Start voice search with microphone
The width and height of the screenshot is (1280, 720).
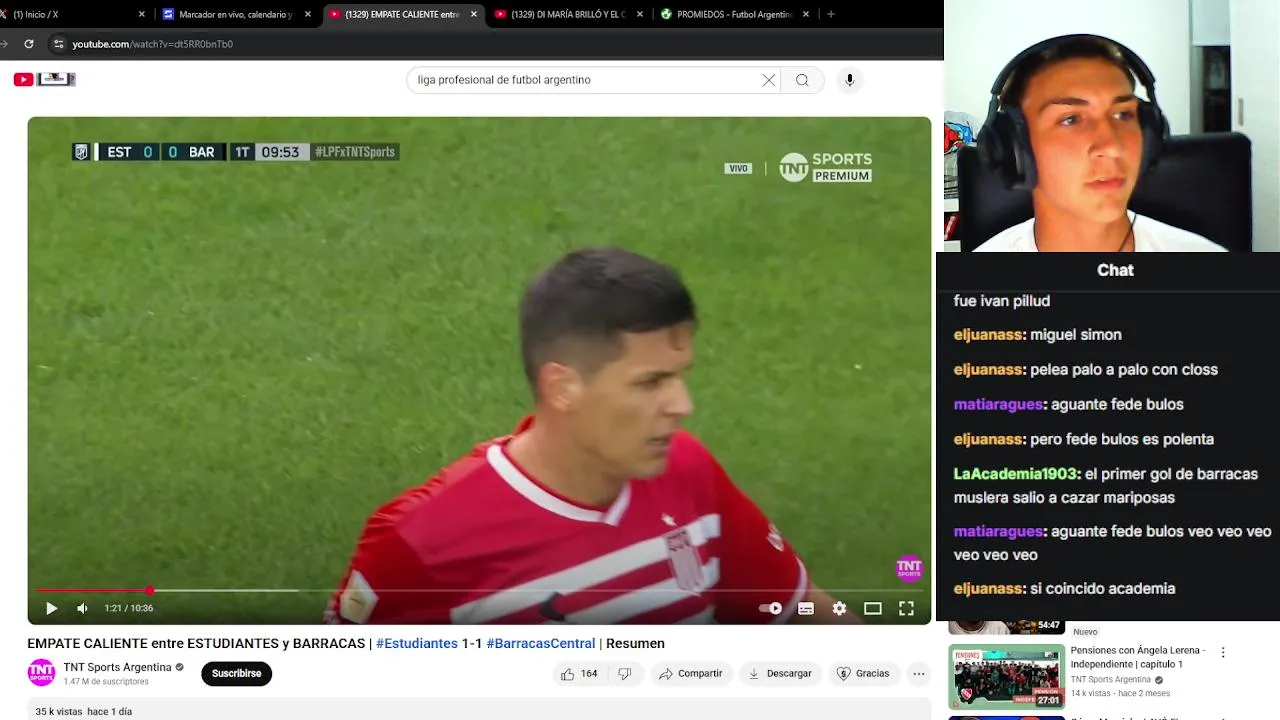coord(850,80)
